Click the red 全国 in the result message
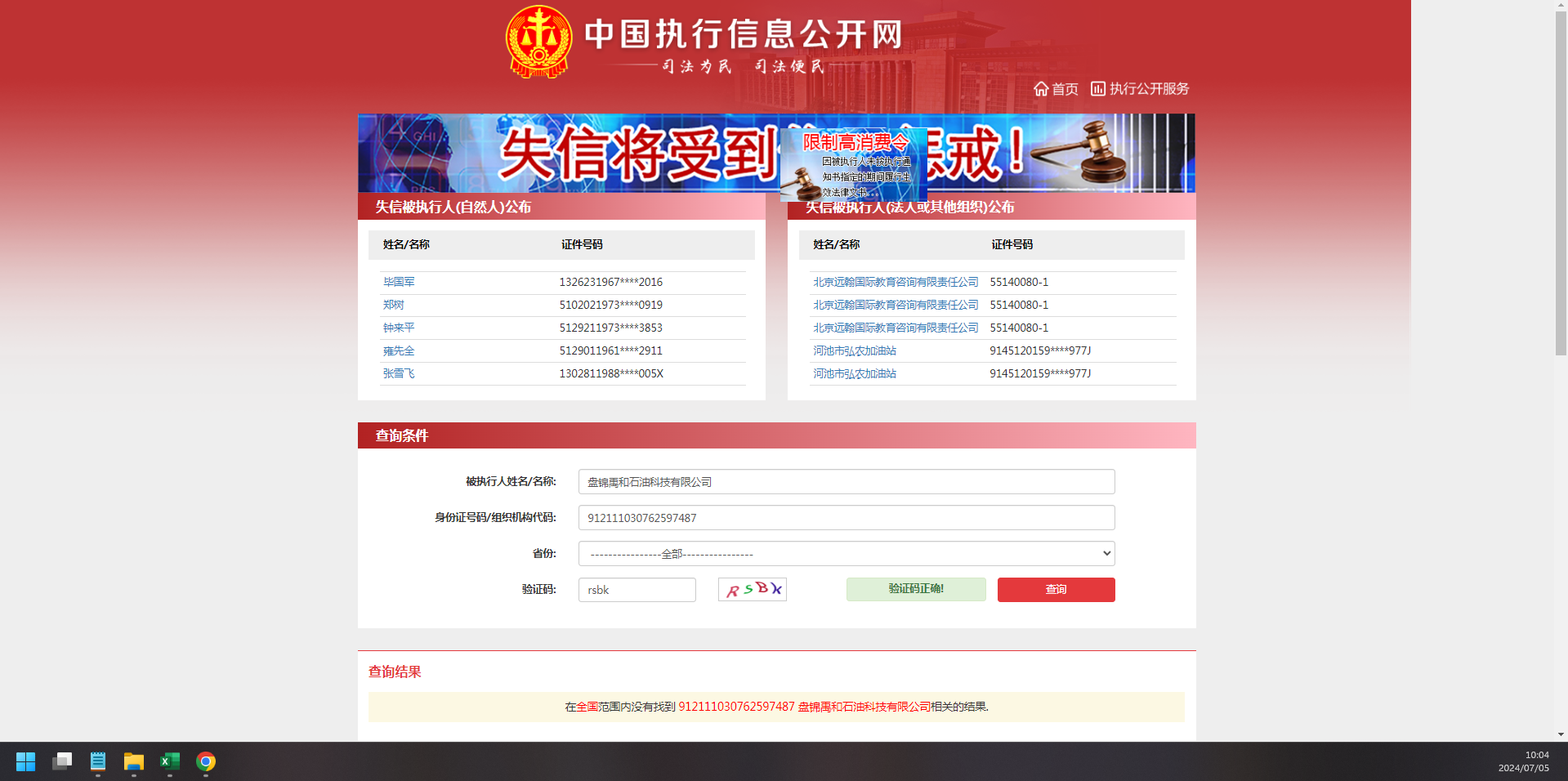Screen dimensions: 1568x781 pyautogui.click(x=587, y=707)
